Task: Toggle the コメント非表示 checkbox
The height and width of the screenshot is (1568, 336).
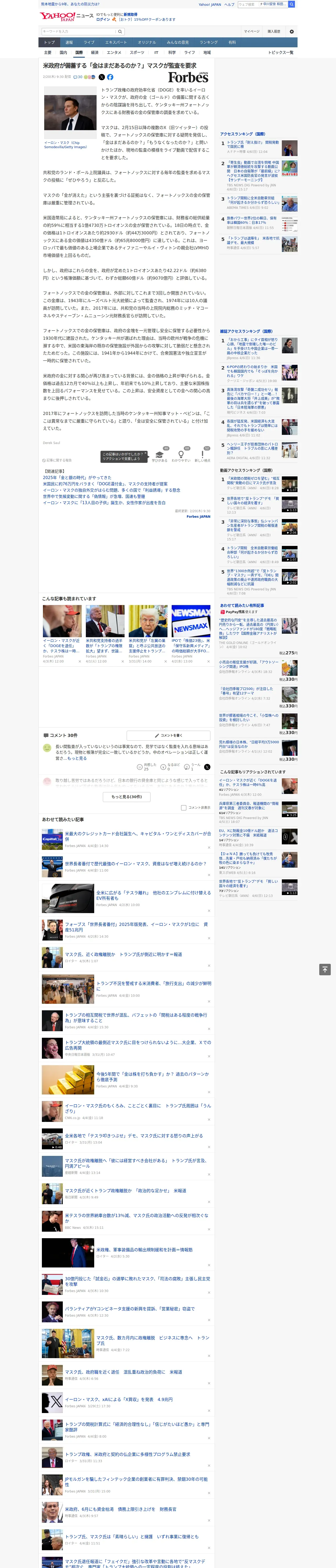Action: 183,808
